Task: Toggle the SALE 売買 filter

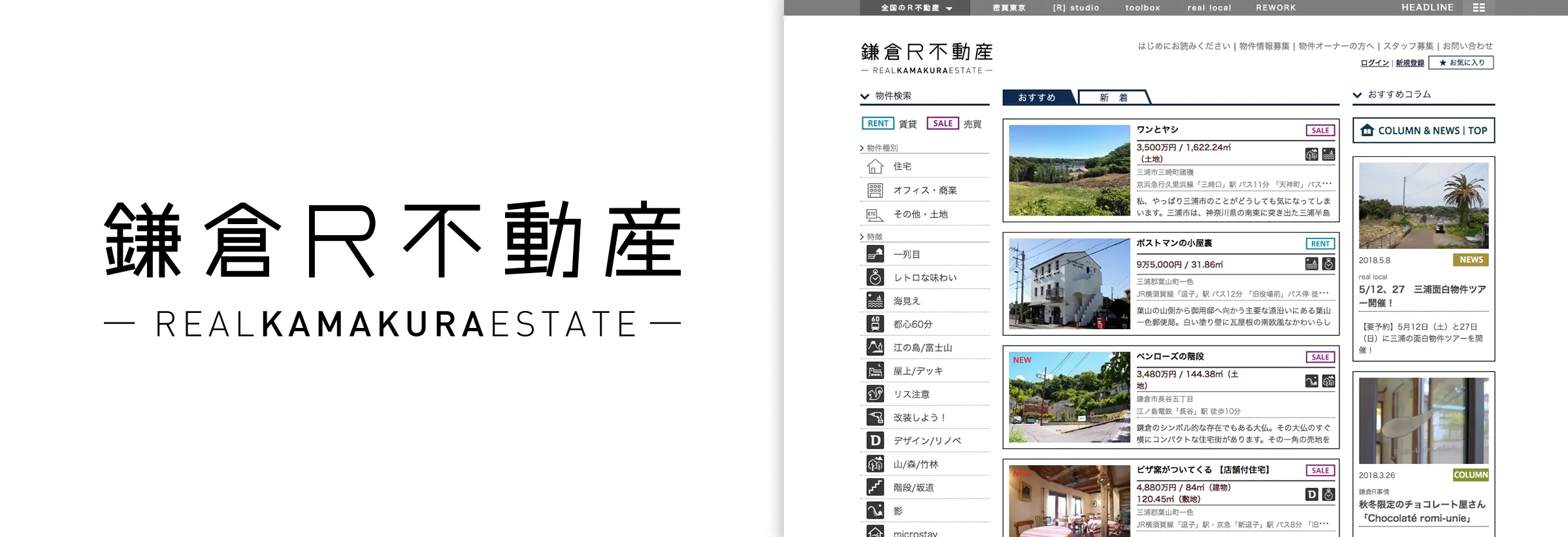Action: click(954, 123)
